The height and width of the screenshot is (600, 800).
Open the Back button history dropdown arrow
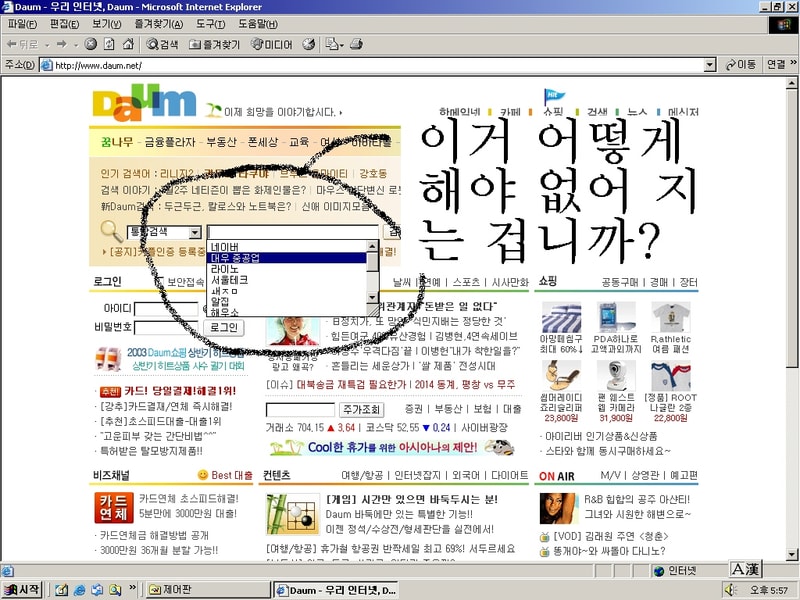pos(47,45)
